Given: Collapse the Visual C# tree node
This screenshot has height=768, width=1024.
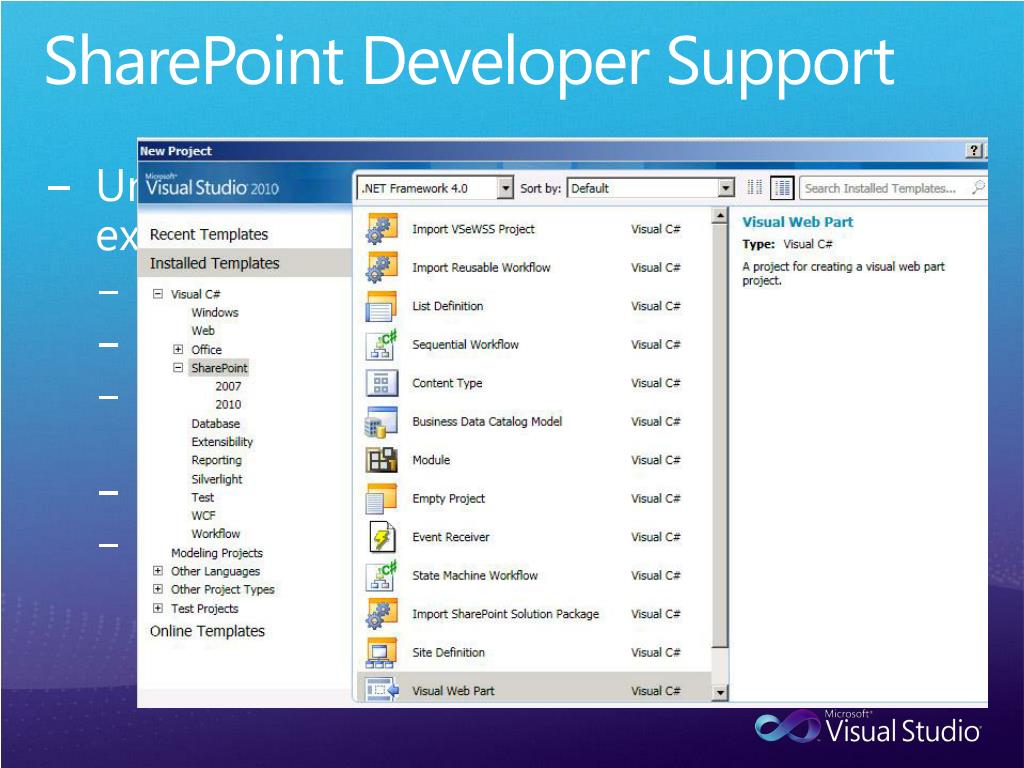Looking at the screenshot, I should click(x=157, y=294).
